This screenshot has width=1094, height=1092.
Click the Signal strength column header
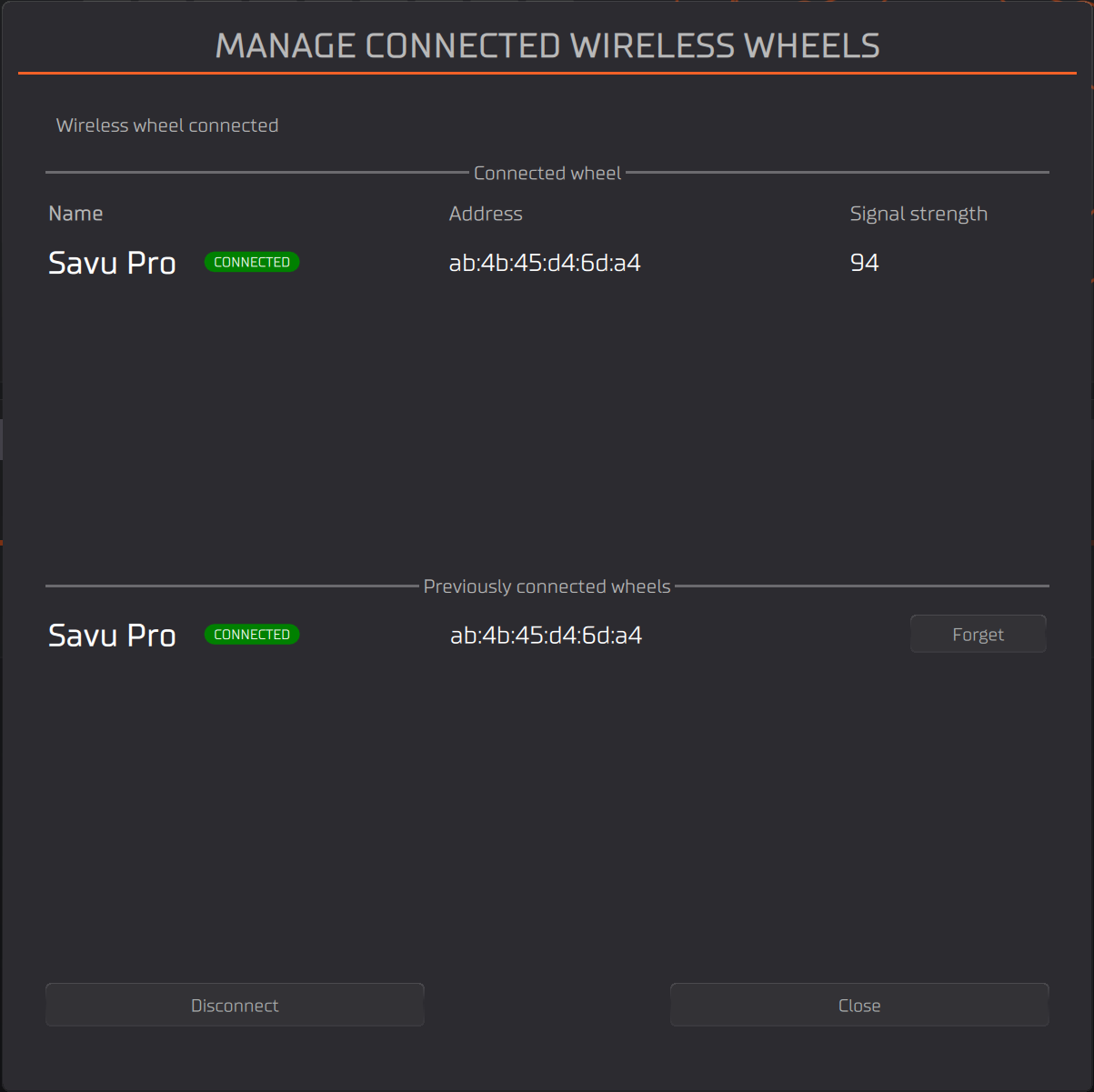(x=918, y=214)
